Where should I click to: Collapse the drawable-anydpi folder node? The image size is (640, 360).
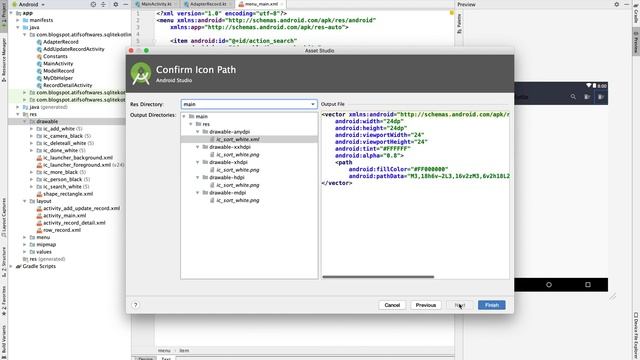(198, 131)
